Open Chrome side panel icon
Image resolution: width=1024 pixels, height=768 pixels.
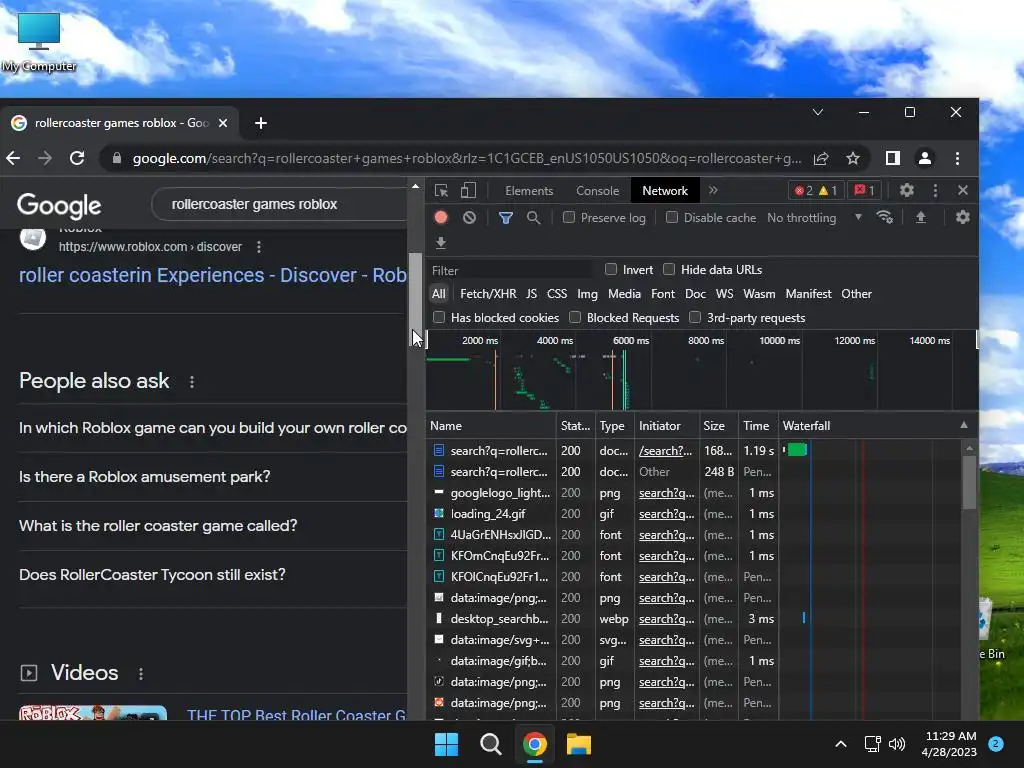[893, 158]
